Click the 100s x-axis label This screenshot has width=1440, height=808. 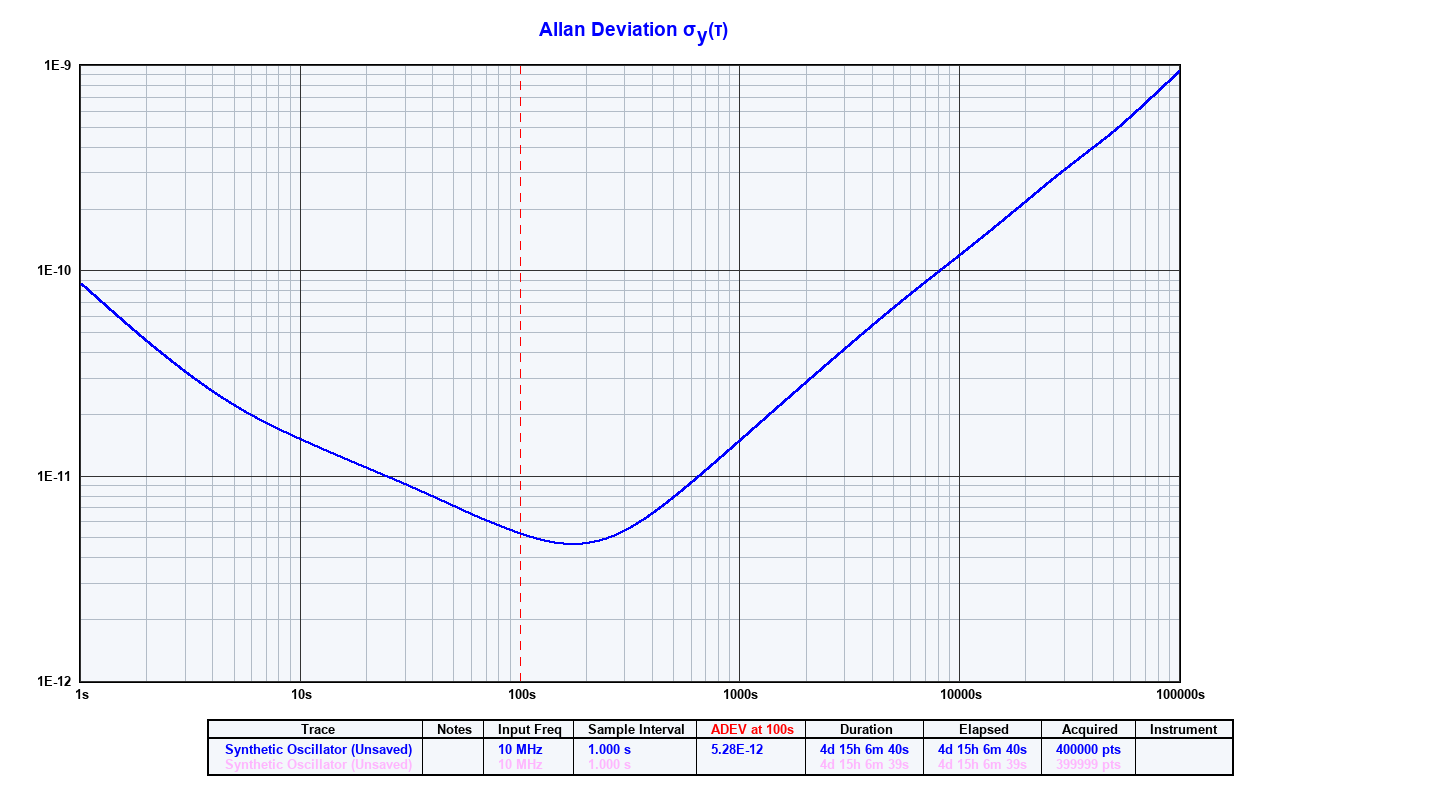(521, 694)
